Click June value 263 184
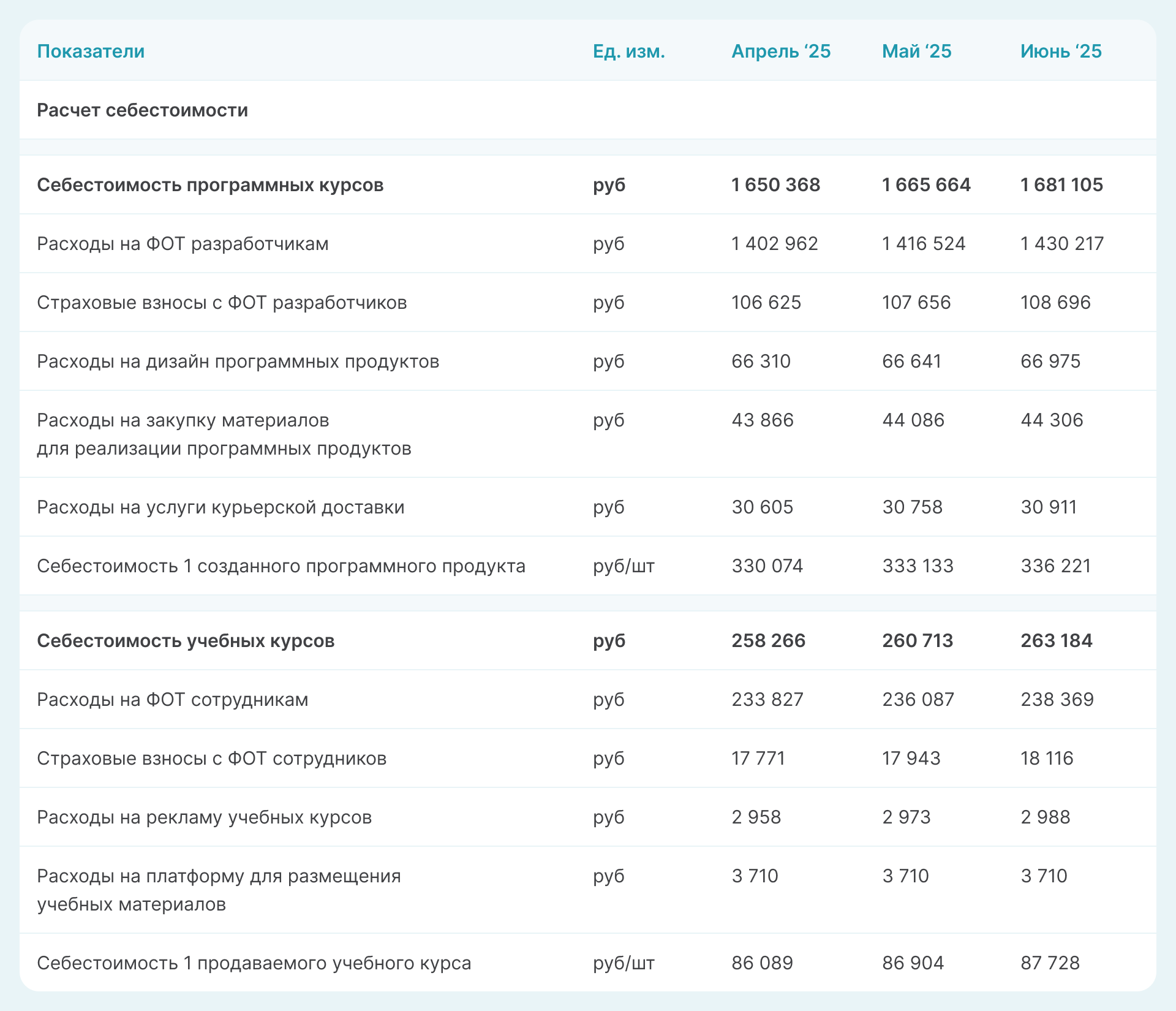The height and width of the screenshot is (1011, 1176). pyautogui.click(x=1056, y=641)
